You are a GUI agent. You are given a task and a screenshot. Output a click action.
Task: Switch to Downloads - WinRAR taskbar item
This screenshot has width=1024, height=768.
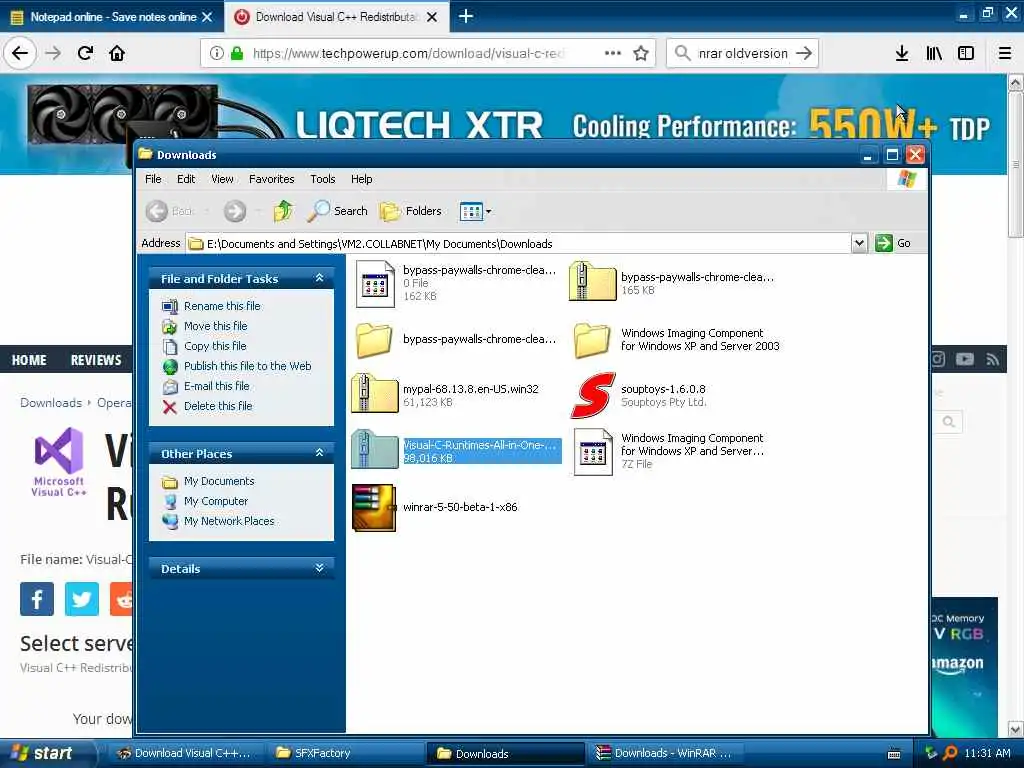tap(665, 753)
